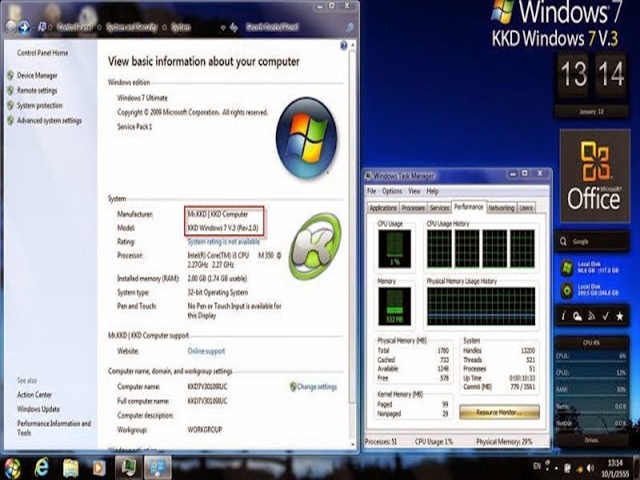The height and width of the screenshot is (480, 640).
Task: Open the second Local Disk gadget entry
Action: [591, 290]
